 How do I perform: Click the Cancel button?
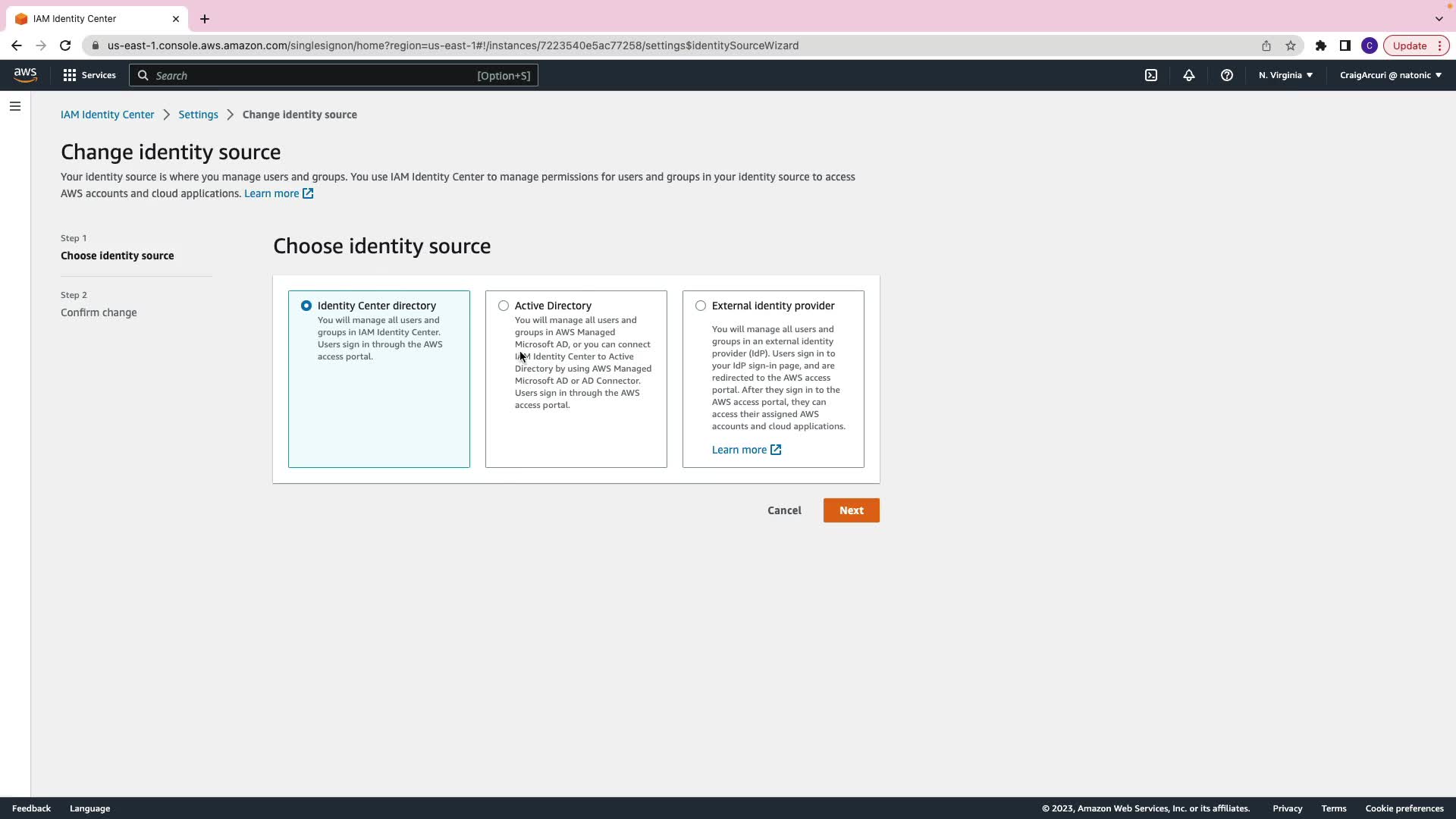click(784, 510)
